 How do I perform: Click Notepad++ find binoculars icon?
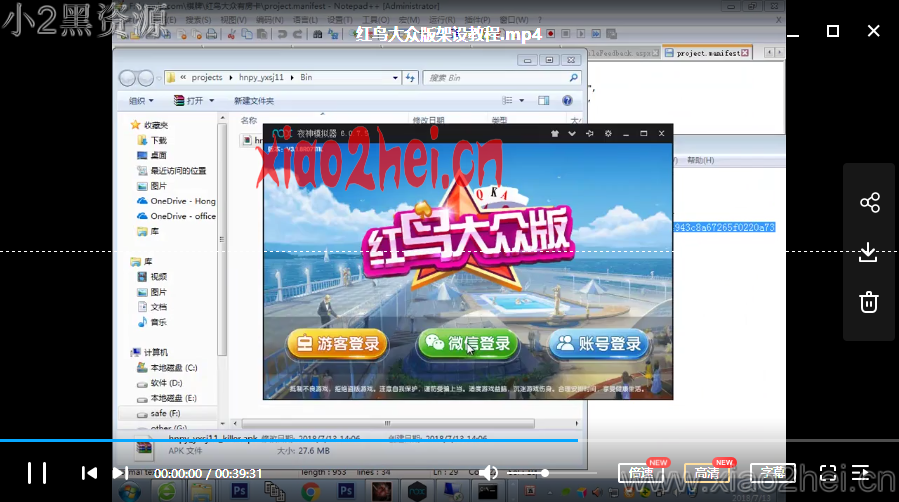(x=317, y=34)
